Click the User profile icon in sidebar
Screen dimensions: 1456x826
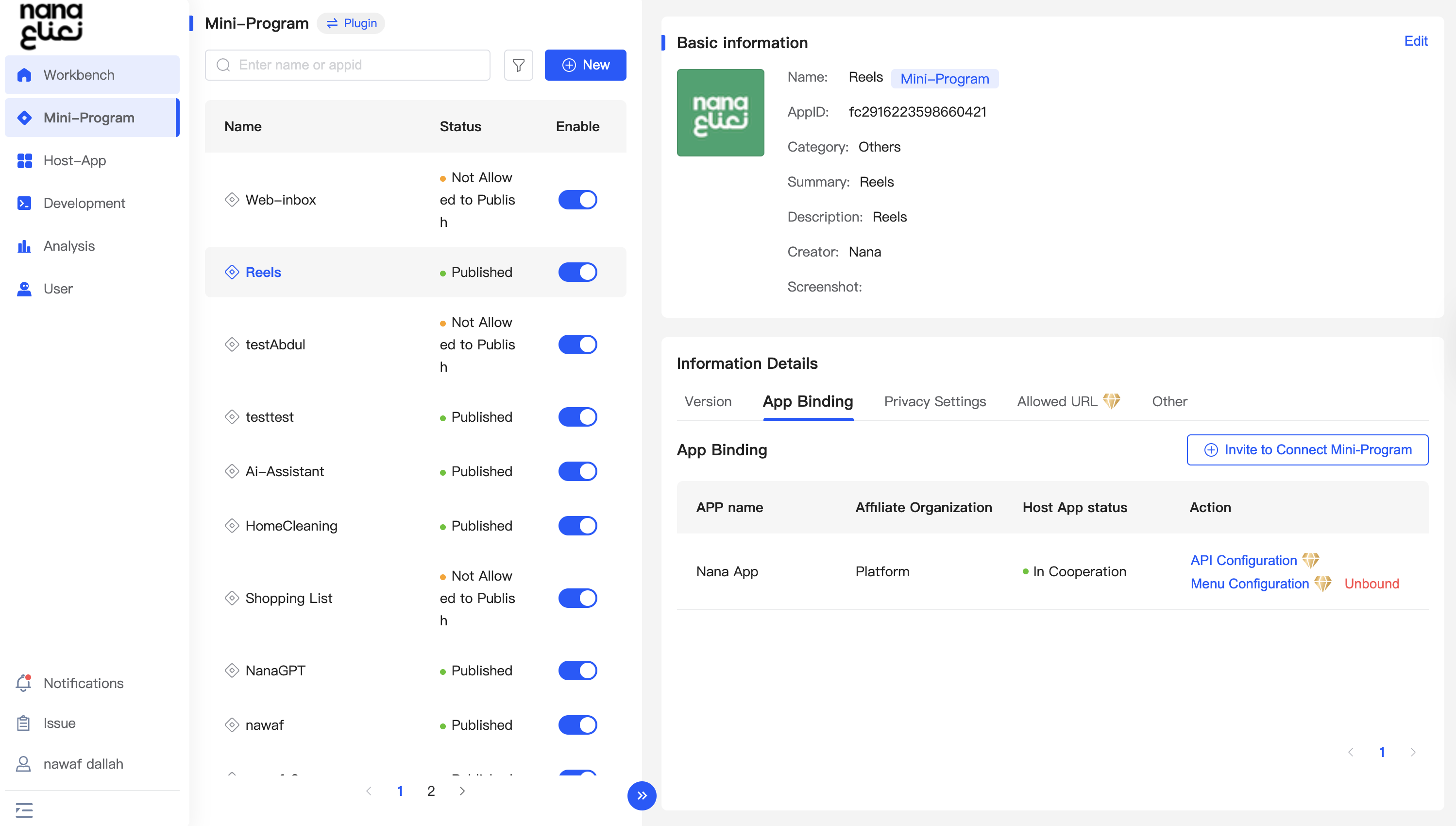click(24, 289)
